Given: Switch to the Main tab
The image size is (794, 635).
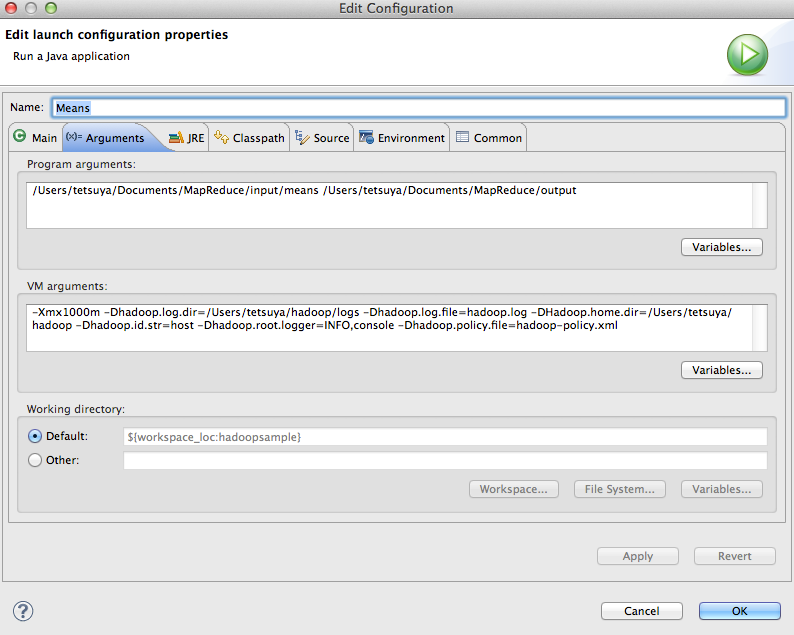Looking at the screenshot, I should (x=35, y=137).
